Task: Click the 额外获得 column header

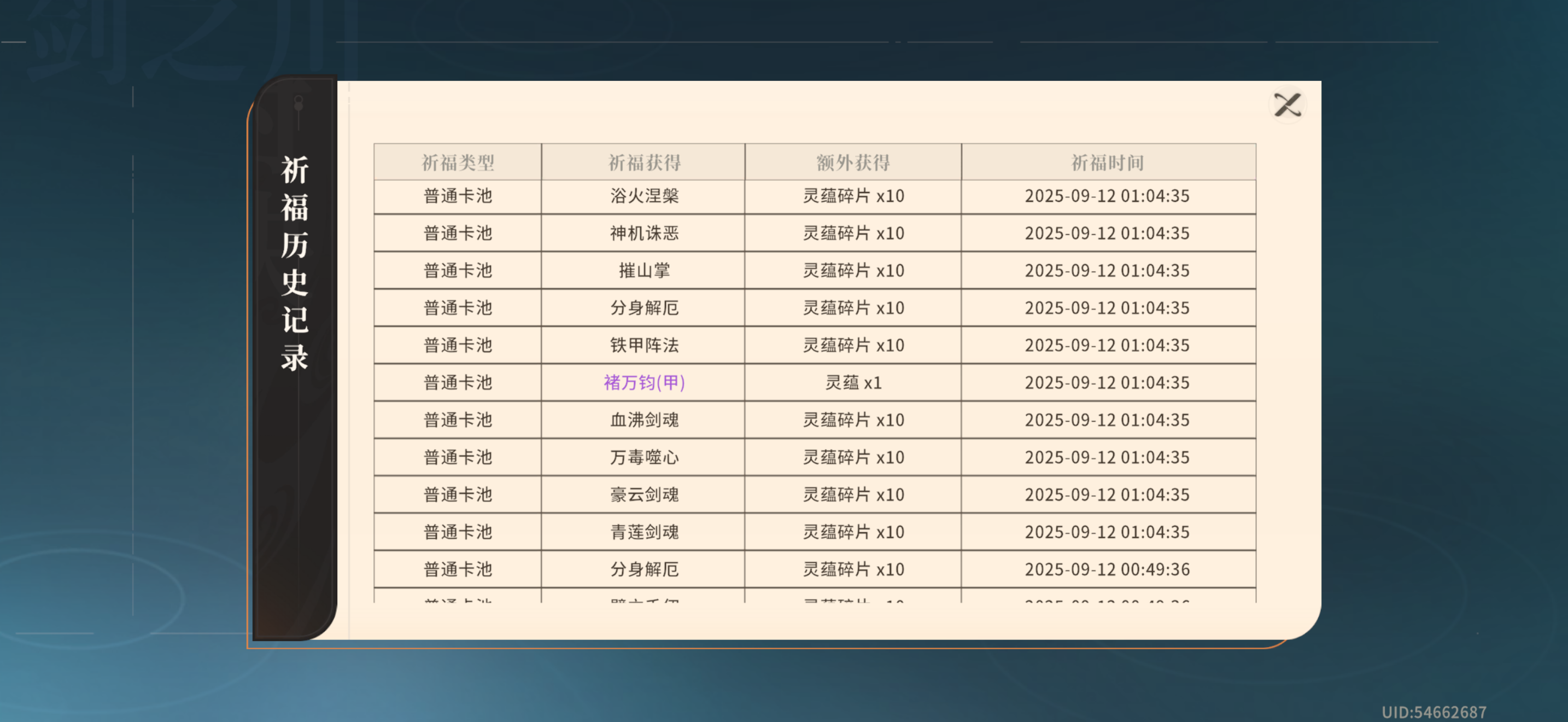Action: pos(853,162)
